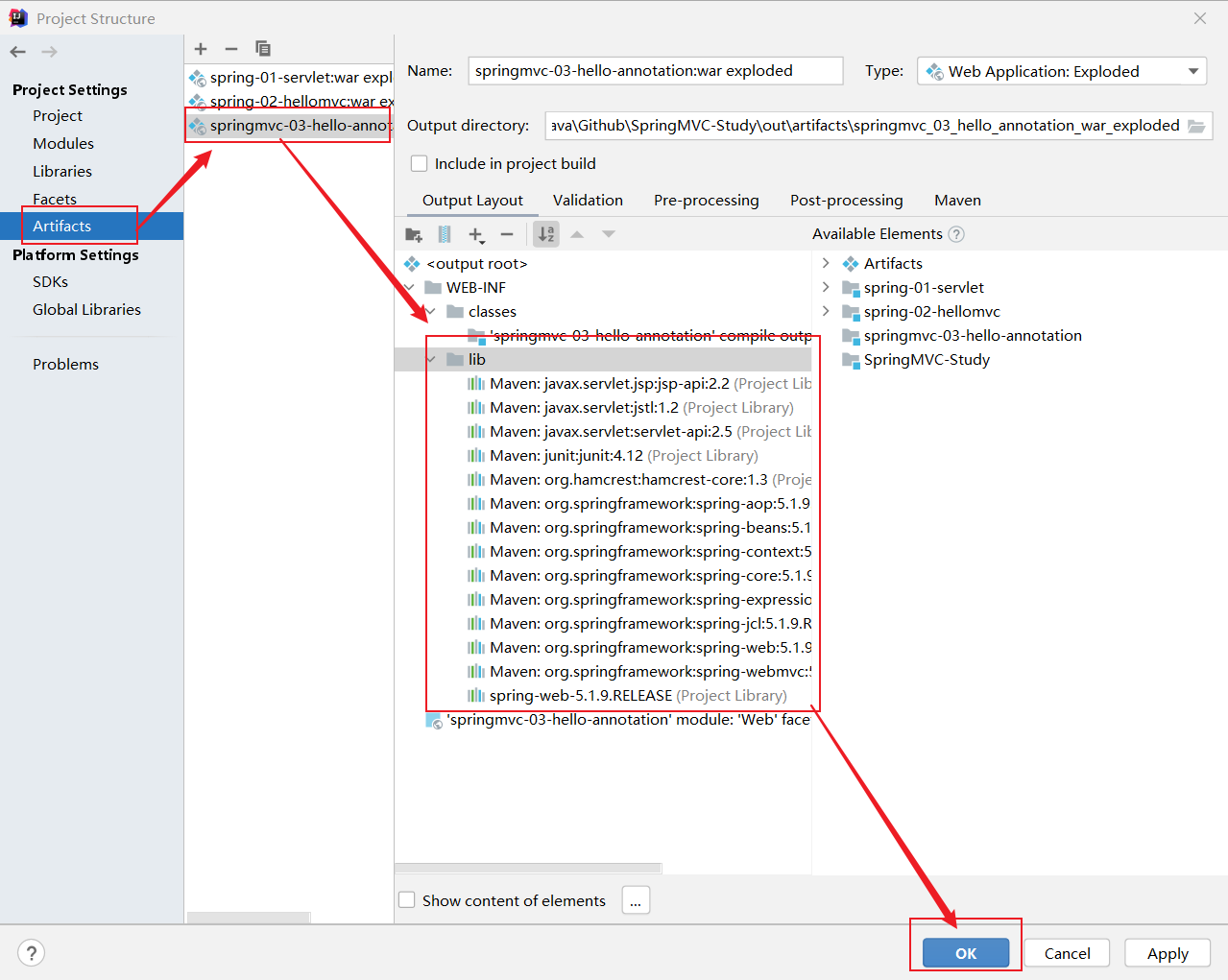Switch to the Validation tab

coord(588,200)
